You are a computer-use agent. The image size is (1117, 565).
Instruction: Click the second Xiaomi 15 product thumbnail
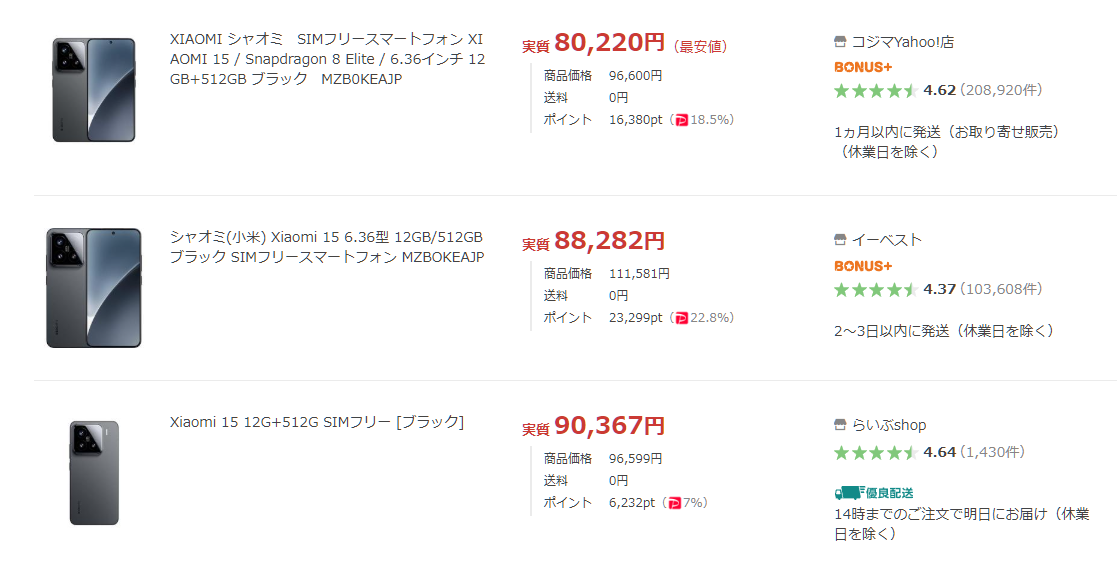point(94,288)
